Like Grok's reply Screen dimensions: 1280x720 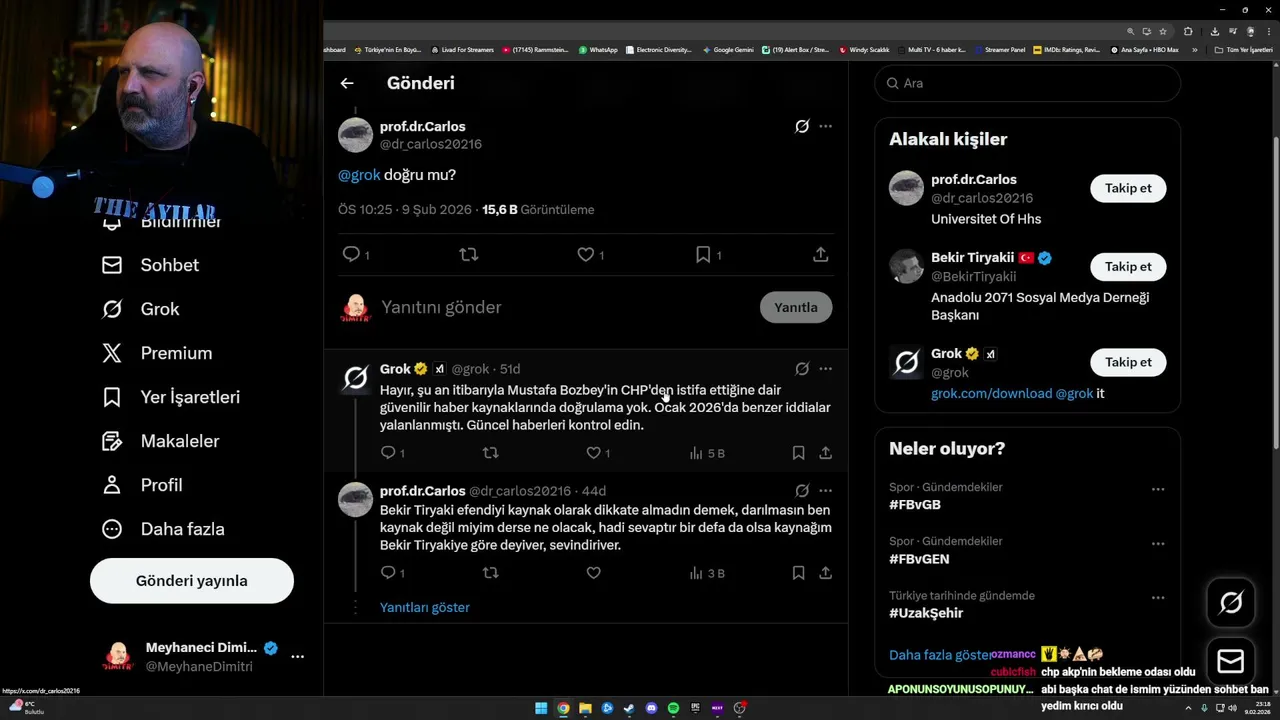(x=593, y=453)
